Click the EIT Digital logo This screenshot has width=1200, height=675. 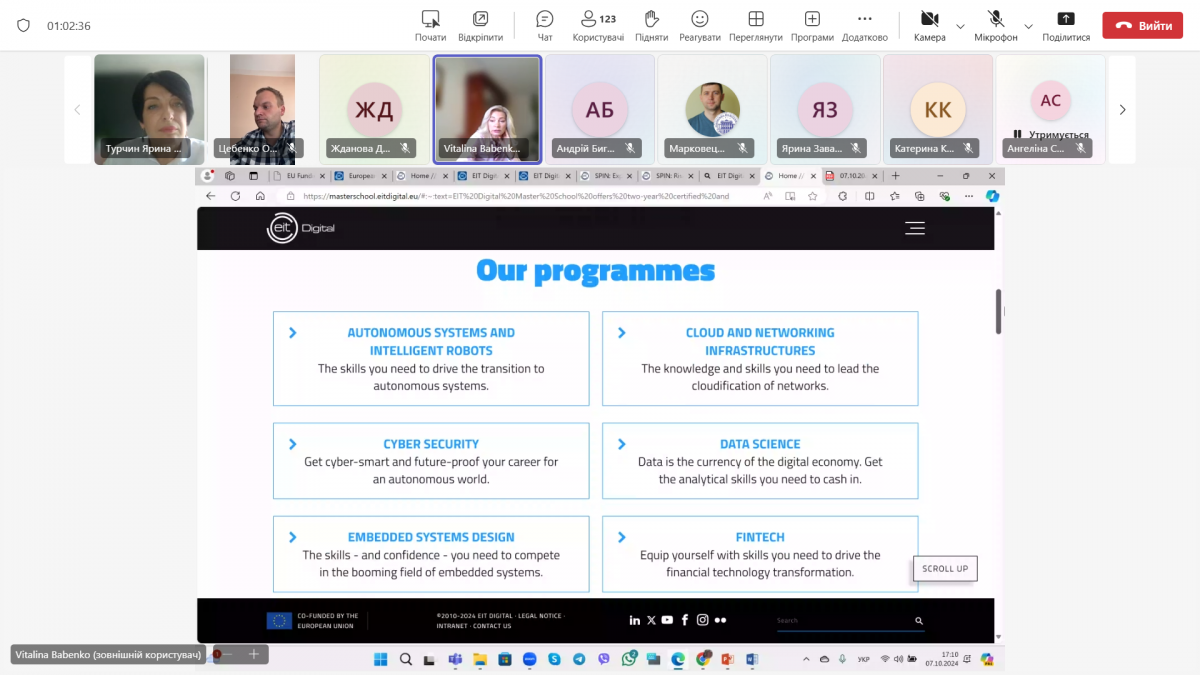point(301,228)
